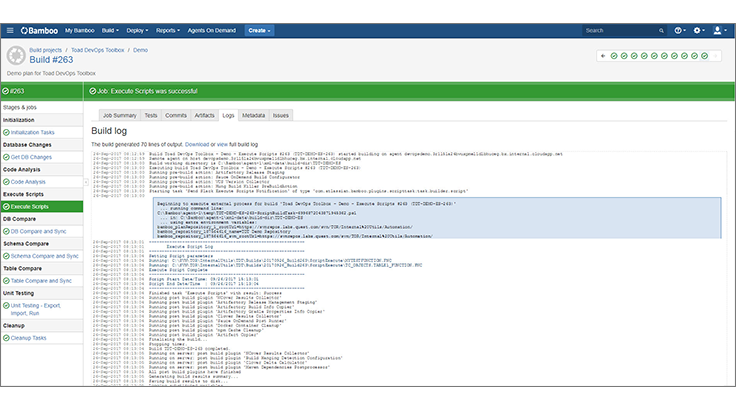Viewport: 736px width, 411px height.
Task: Open the Metadata tab
Action: (253, 115)
